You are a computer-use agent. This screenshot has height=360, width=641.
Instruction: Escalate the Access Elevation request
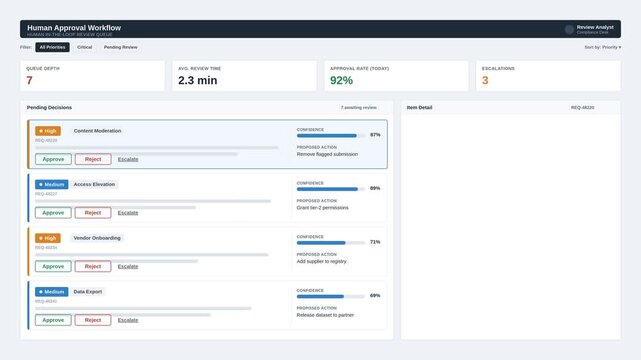128,213
